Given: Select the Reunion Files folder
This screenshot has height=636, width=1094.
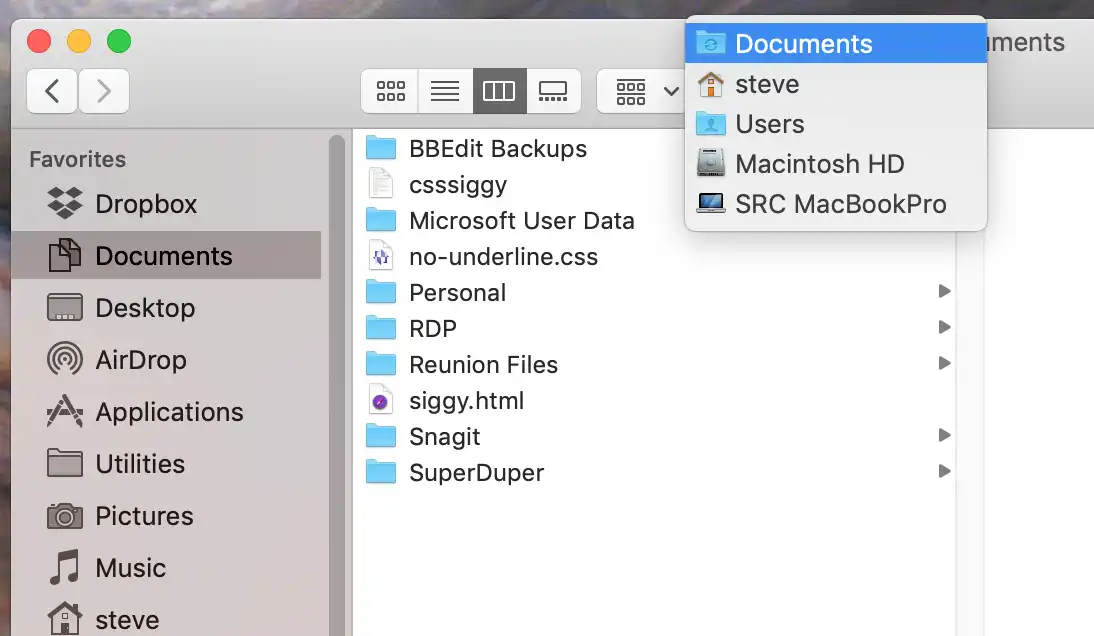Looking at the screenshot, I should [x=482, y=364].
